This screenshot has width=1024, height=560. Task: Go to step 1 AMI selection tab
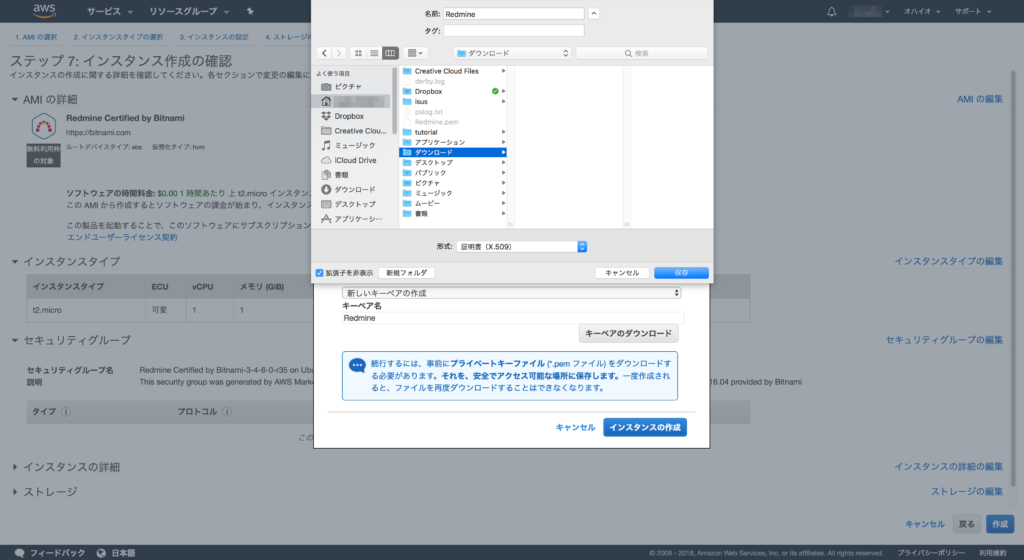35,37
